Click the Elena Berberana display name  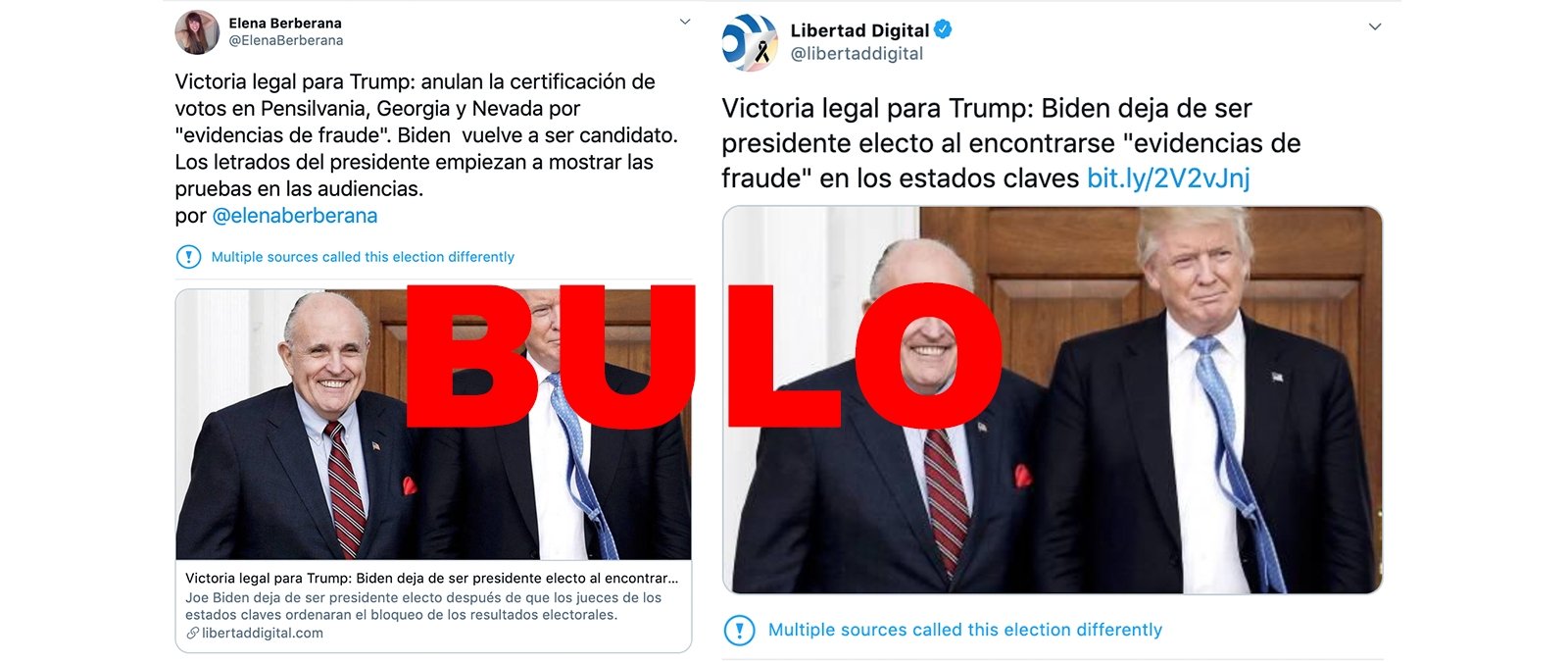click(x=285, y=23)
